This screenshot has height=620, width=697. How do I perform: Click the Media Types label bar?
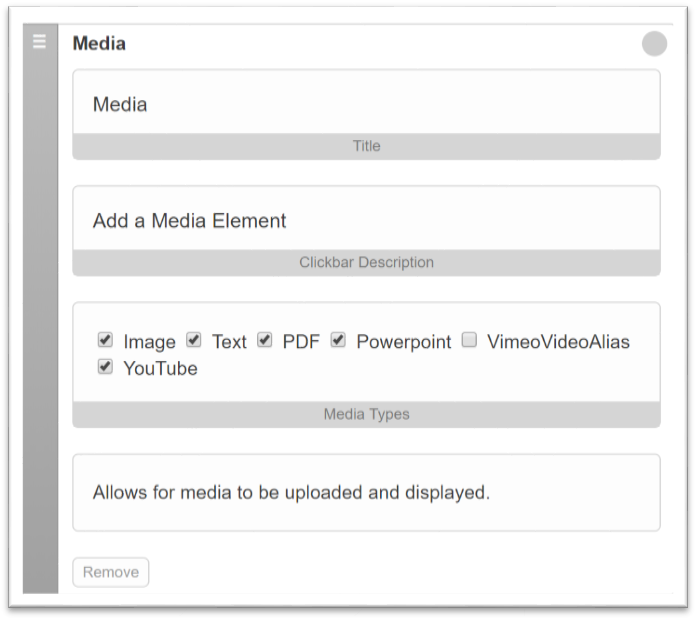click(366, 414)
